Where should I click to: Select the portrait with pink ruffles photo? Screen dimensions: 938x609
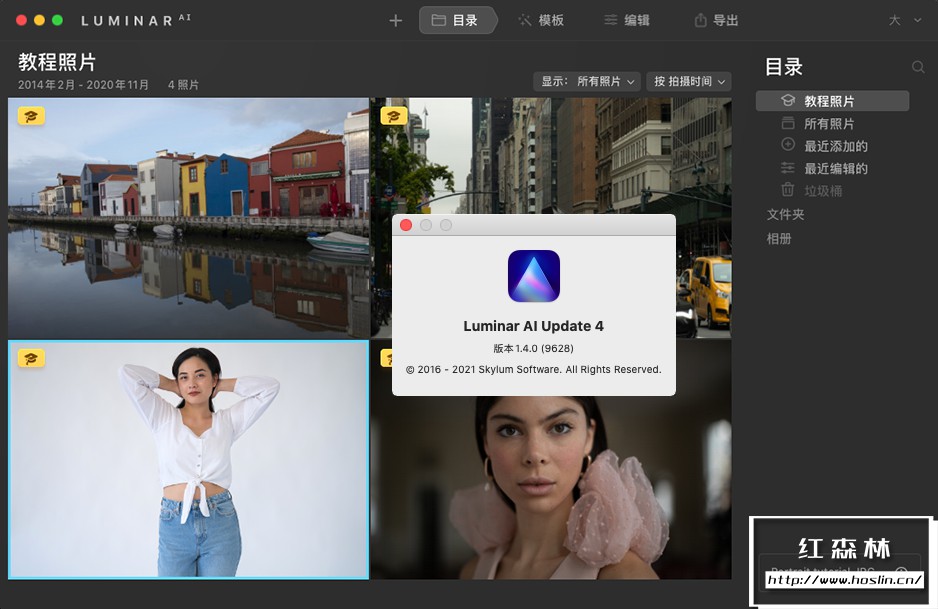click(550, 488)
